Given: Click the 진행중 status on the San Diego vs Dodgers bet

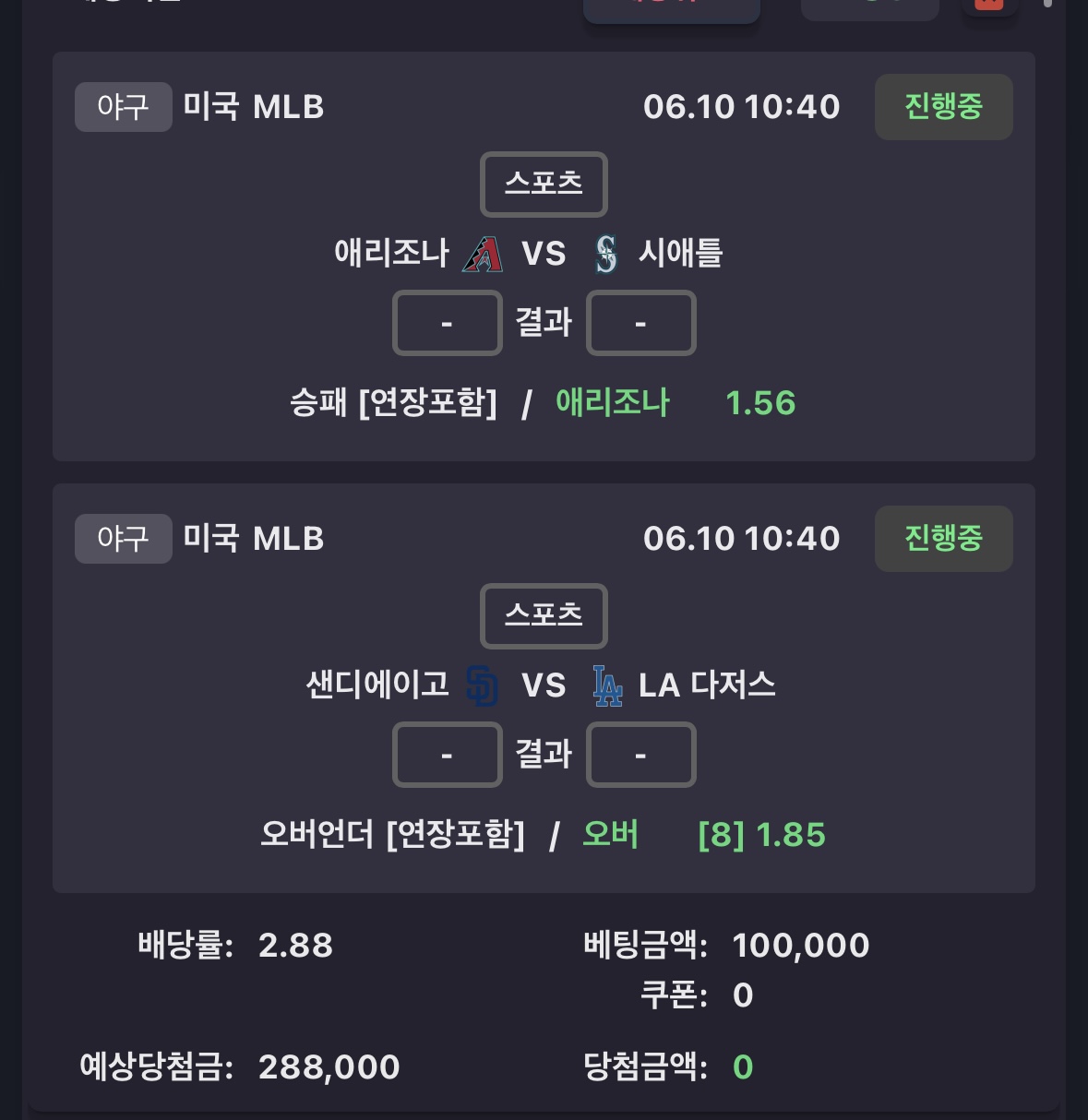Looking at the screenshot, I should pyautogui.click(x=943, y=539).
